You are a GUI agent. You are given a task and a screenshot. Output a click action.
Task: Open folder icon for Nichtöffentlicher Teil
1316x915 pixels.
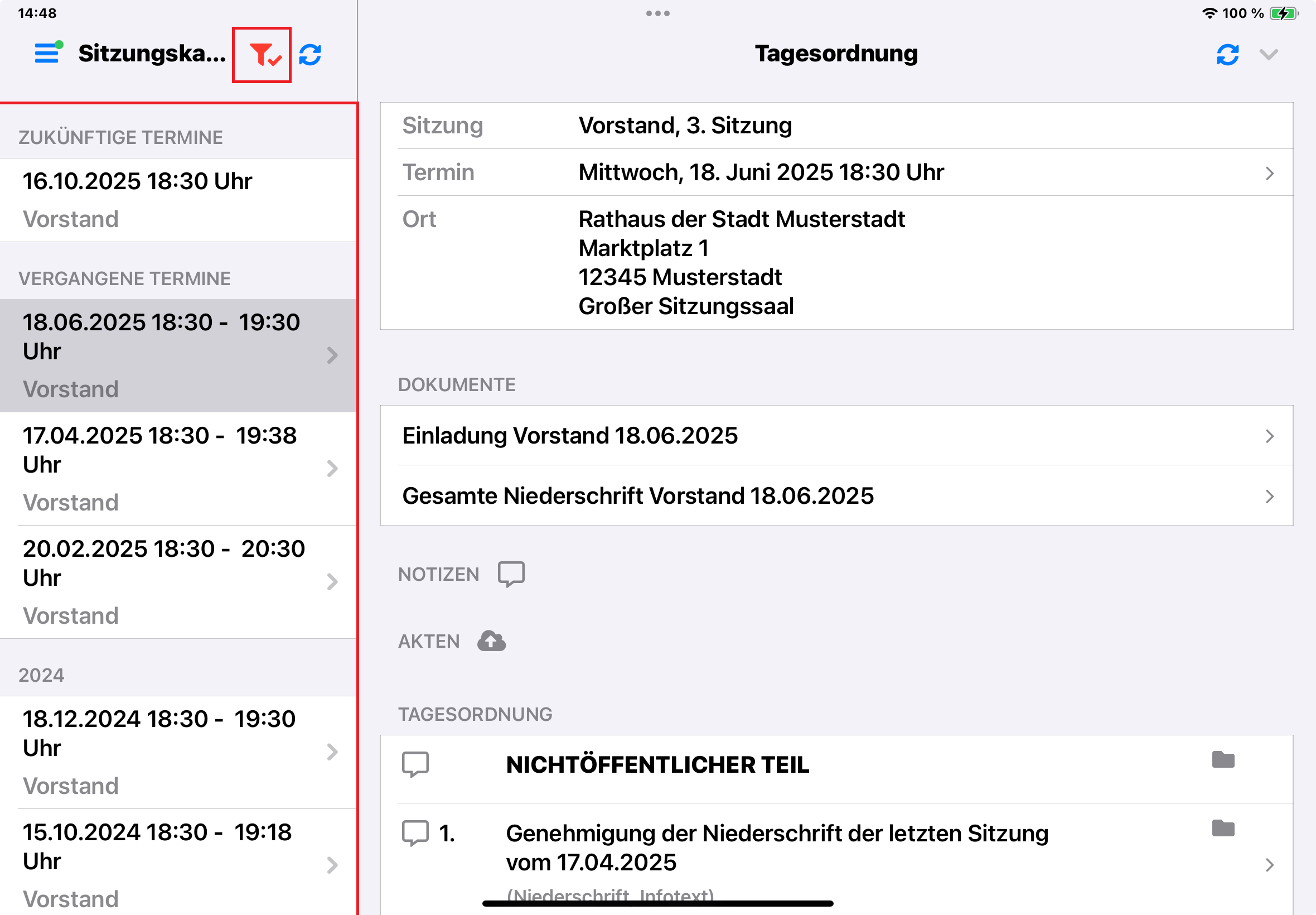1223,760
